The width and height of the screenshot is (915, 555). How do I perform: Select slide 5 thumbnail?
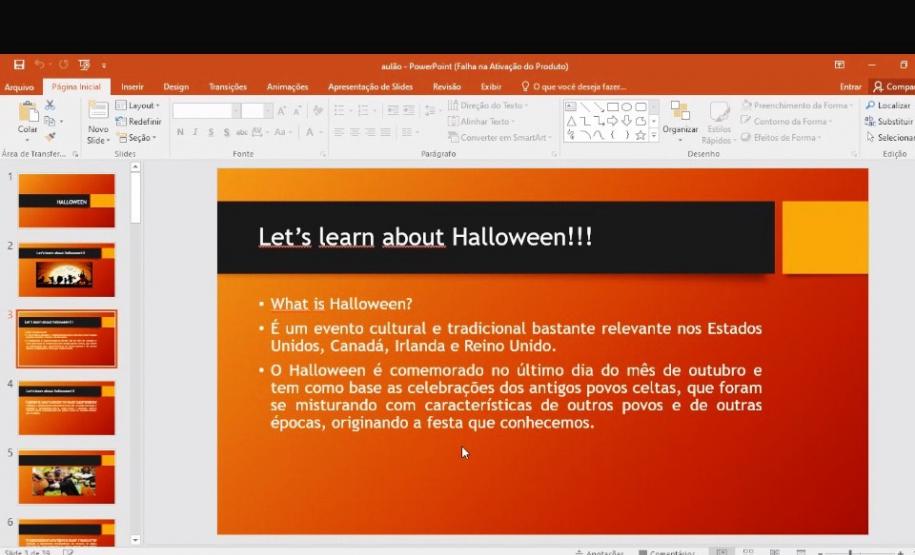[67, 477]
